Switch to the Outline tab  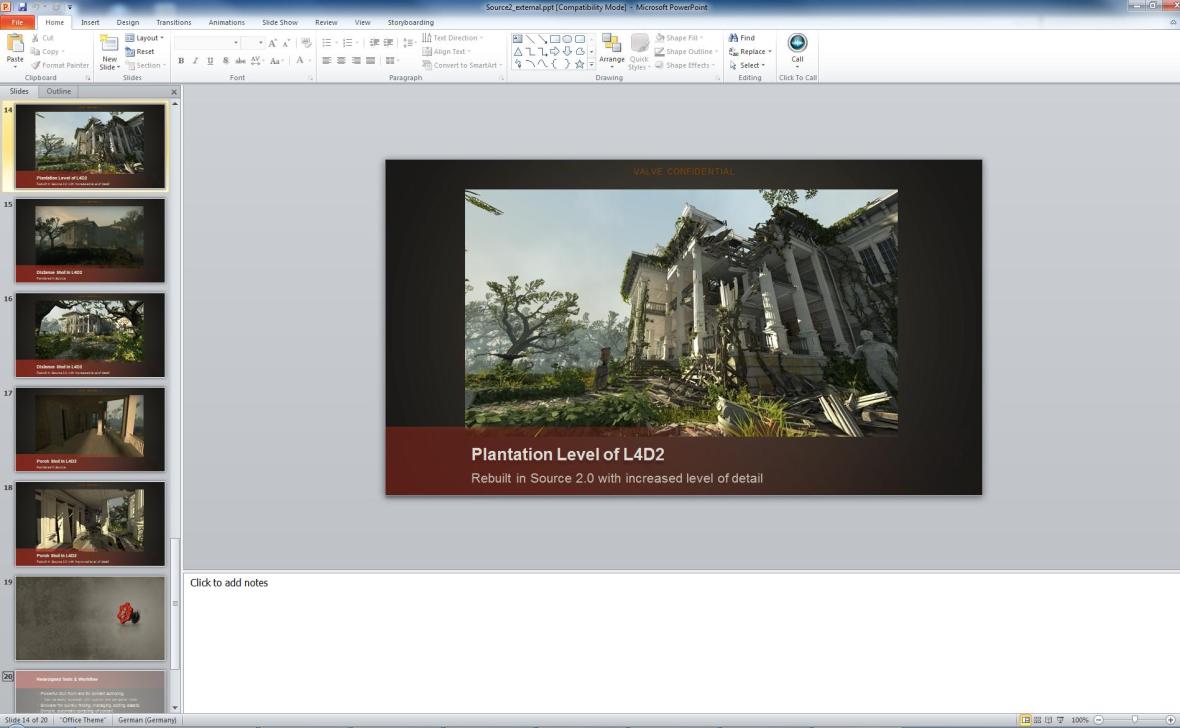[x=57, y=91]
